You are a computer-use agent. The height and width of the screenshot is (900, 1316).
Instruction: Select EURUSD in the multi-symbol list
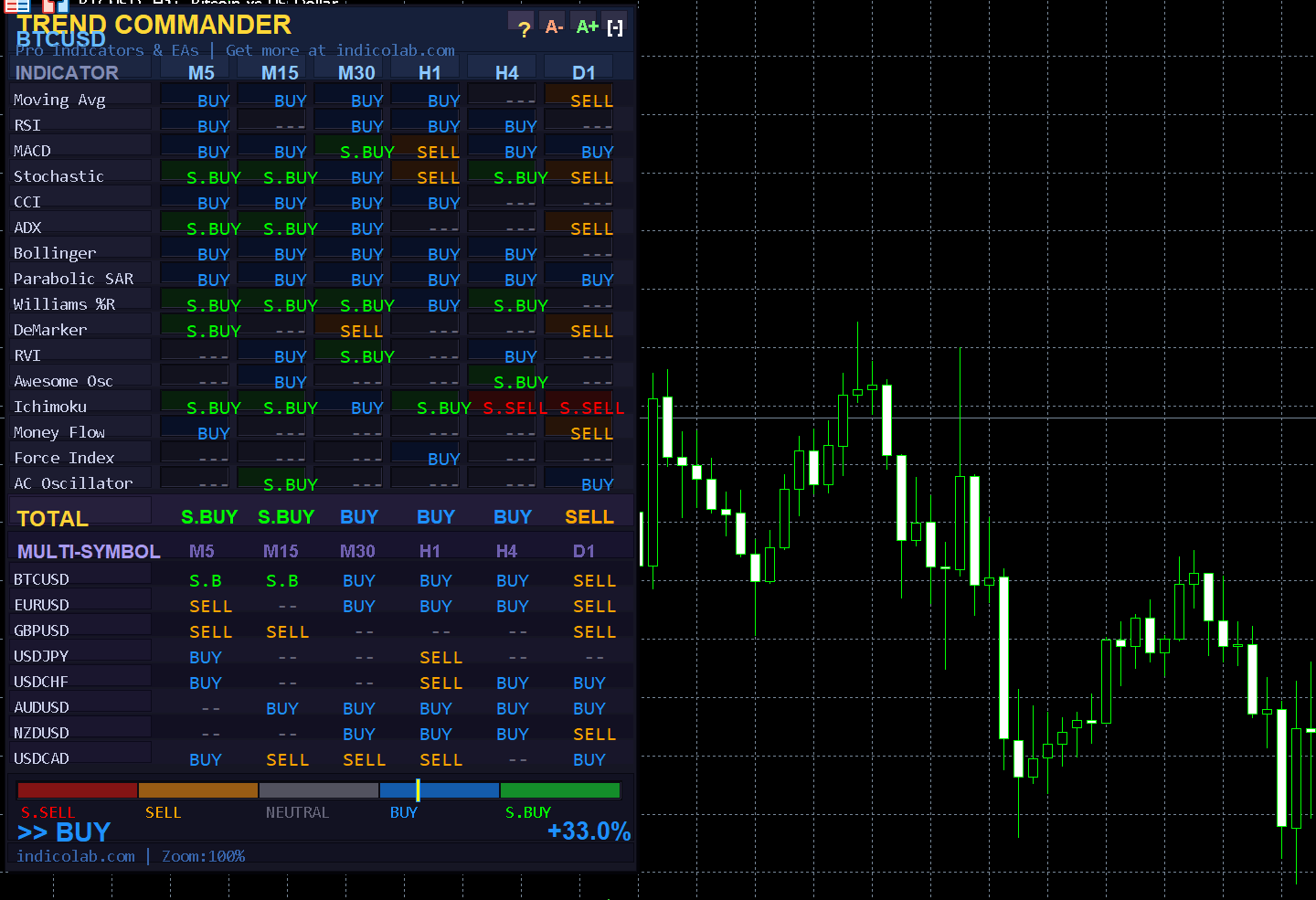(42, 605)
